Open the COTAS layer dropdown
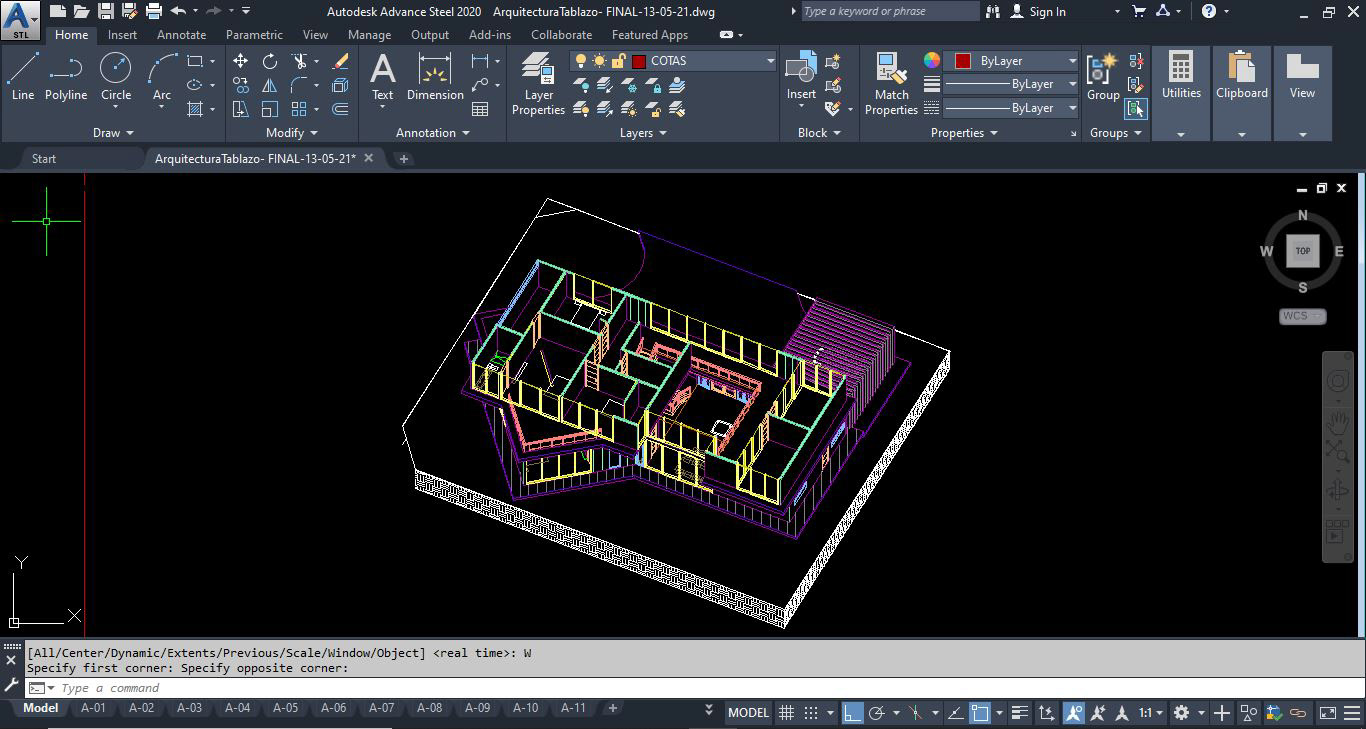Viewport: 1366px width, 729px height. (x=770, y=61)
